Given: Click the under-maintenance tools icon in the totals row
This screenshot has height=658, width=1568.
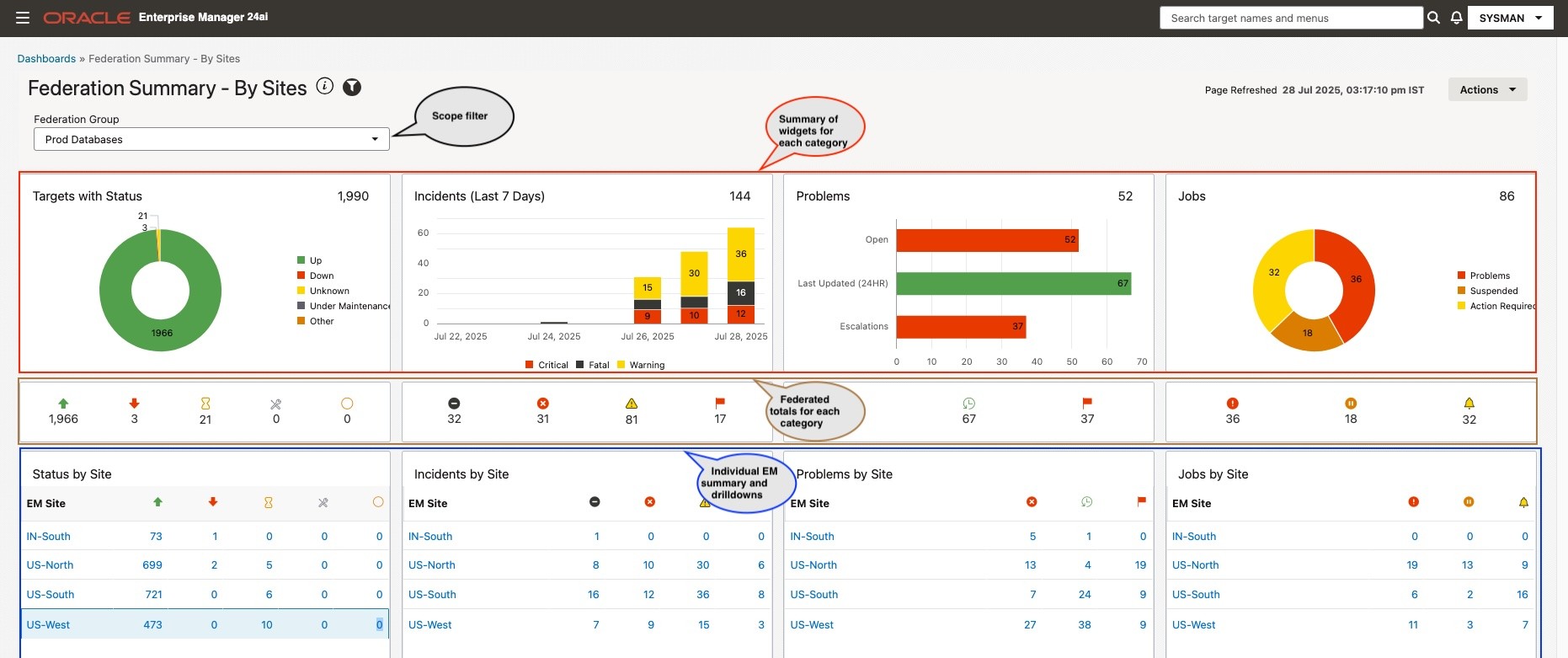Looking at the screenshot, I should pyautogui.click(x=276, y=404).
